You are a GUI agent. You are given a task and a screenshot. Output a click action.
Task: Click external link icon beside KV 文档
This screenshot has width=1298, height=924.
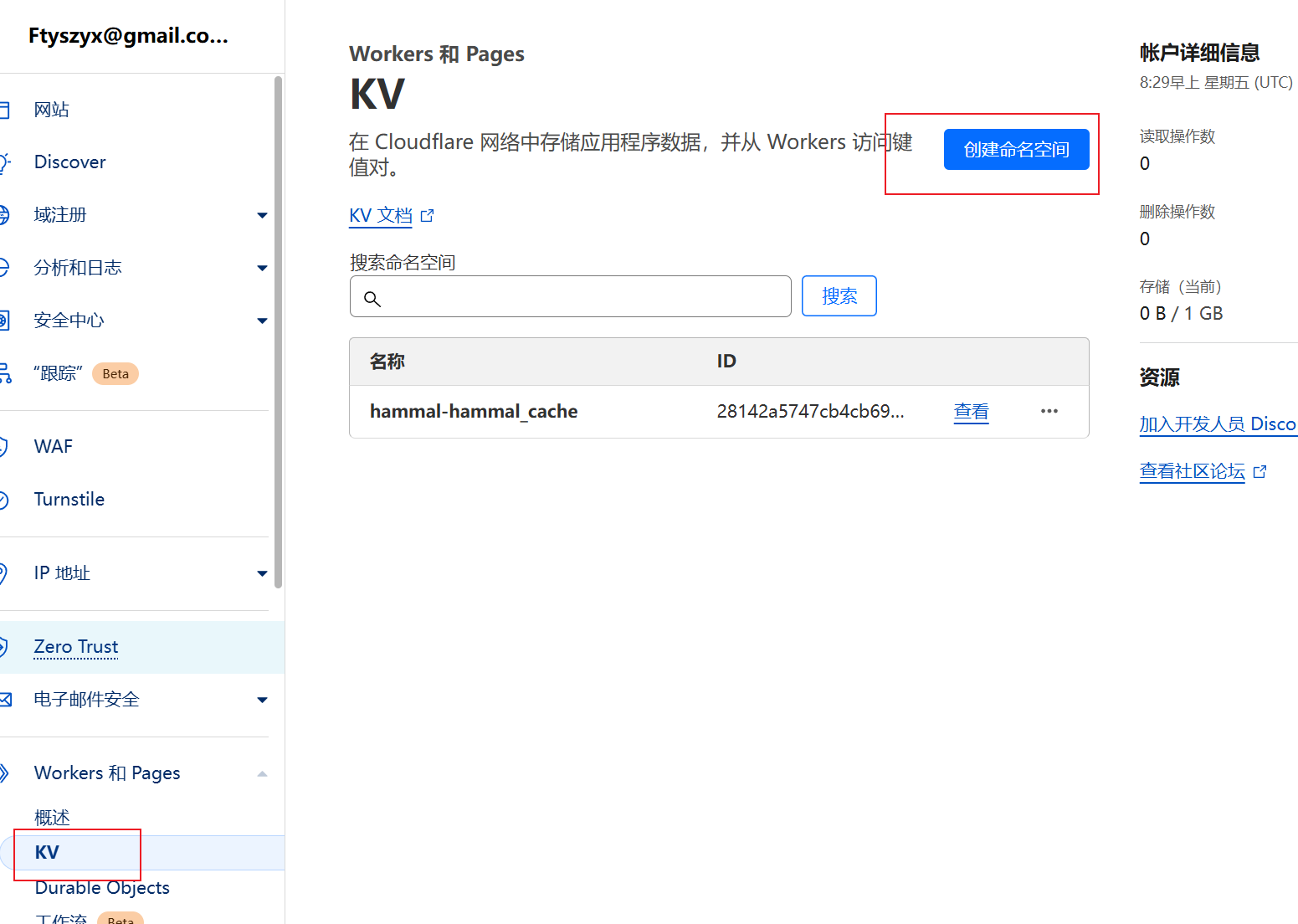click(x=428, y=216)
